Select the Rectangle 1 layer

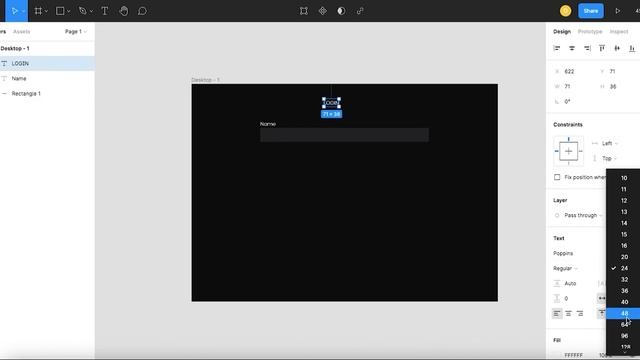click(x=47, y=93)
